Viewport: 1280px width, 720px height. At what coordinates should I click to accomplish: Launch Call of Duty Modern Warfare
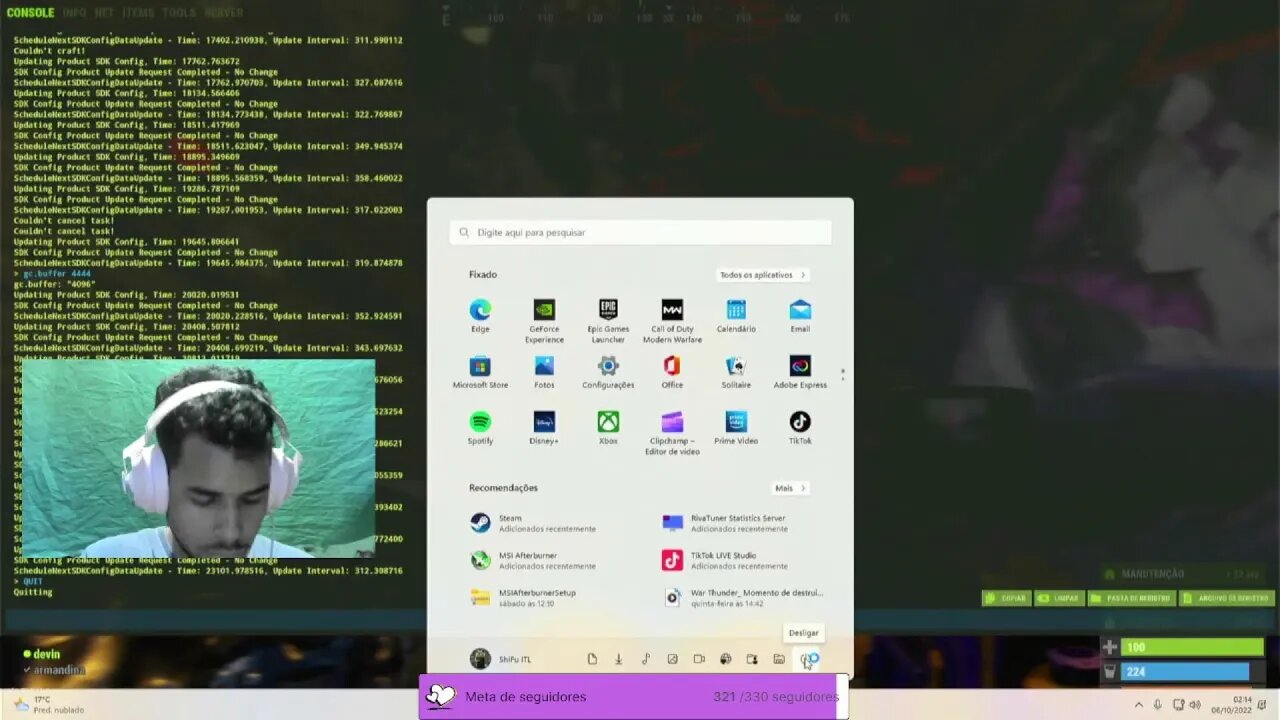(672, 320)
